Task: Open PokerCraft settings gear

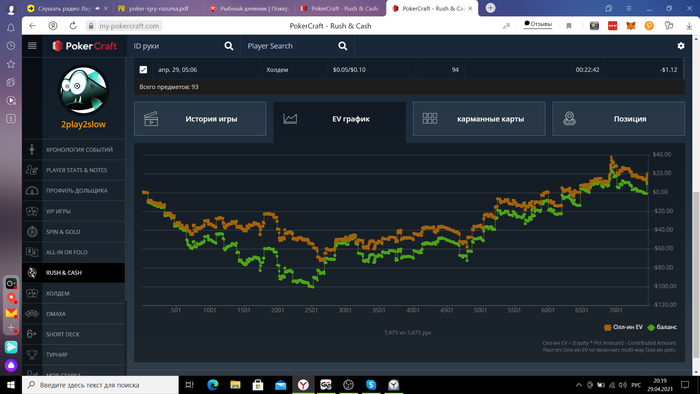Action: pyautogui.click(x=681, y=46)
